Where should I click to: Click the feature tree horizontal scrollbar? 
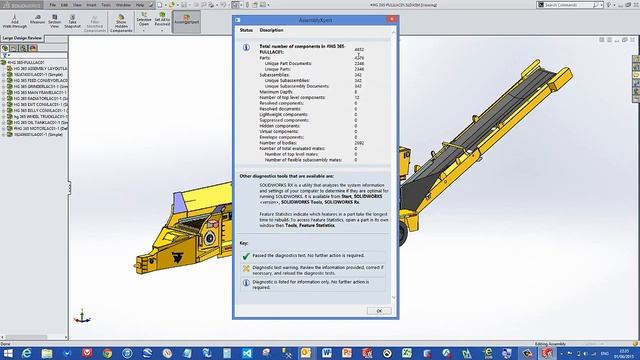(x=34, y=337)
